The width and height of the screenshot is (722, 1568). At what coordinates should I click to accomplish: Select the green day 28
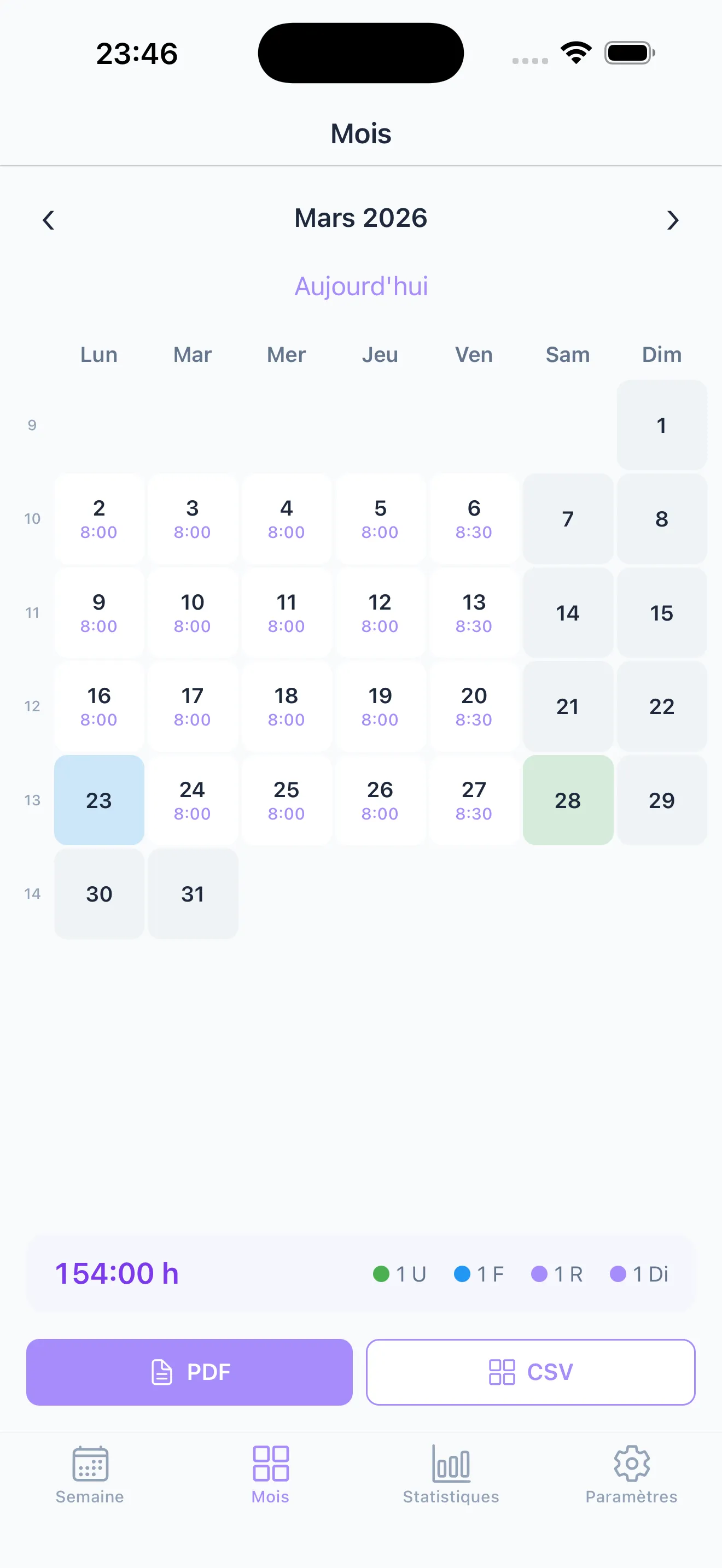tap(567, 800)
